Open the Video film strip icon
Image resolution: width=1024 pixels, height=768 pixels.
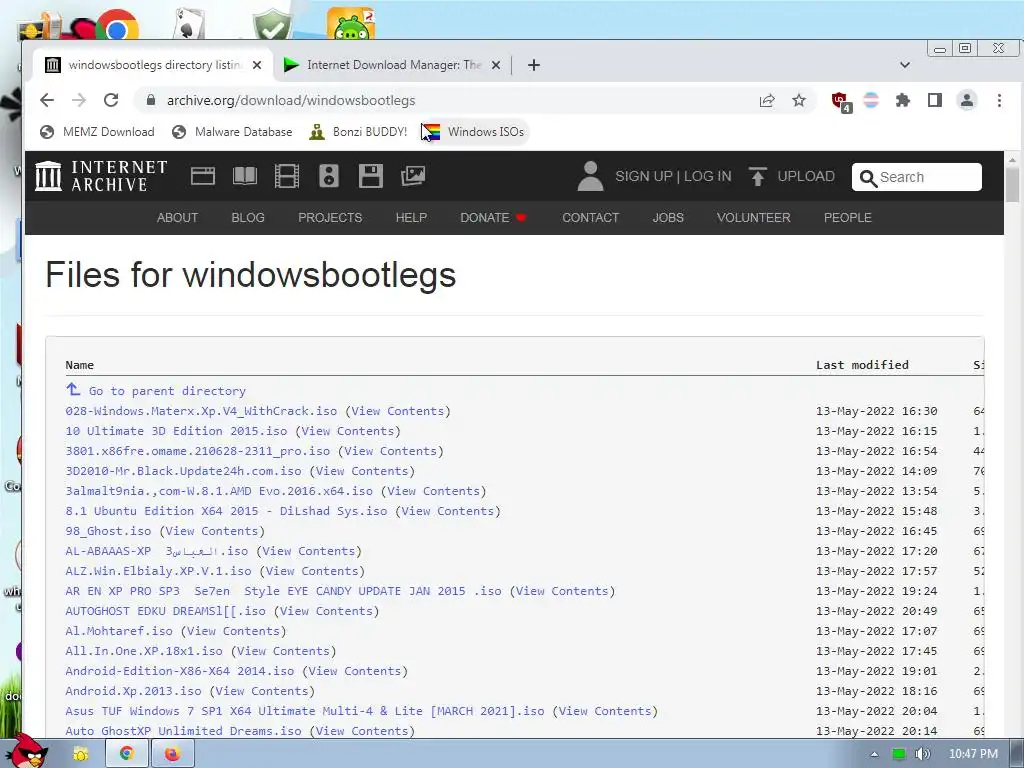coord(287,176)
